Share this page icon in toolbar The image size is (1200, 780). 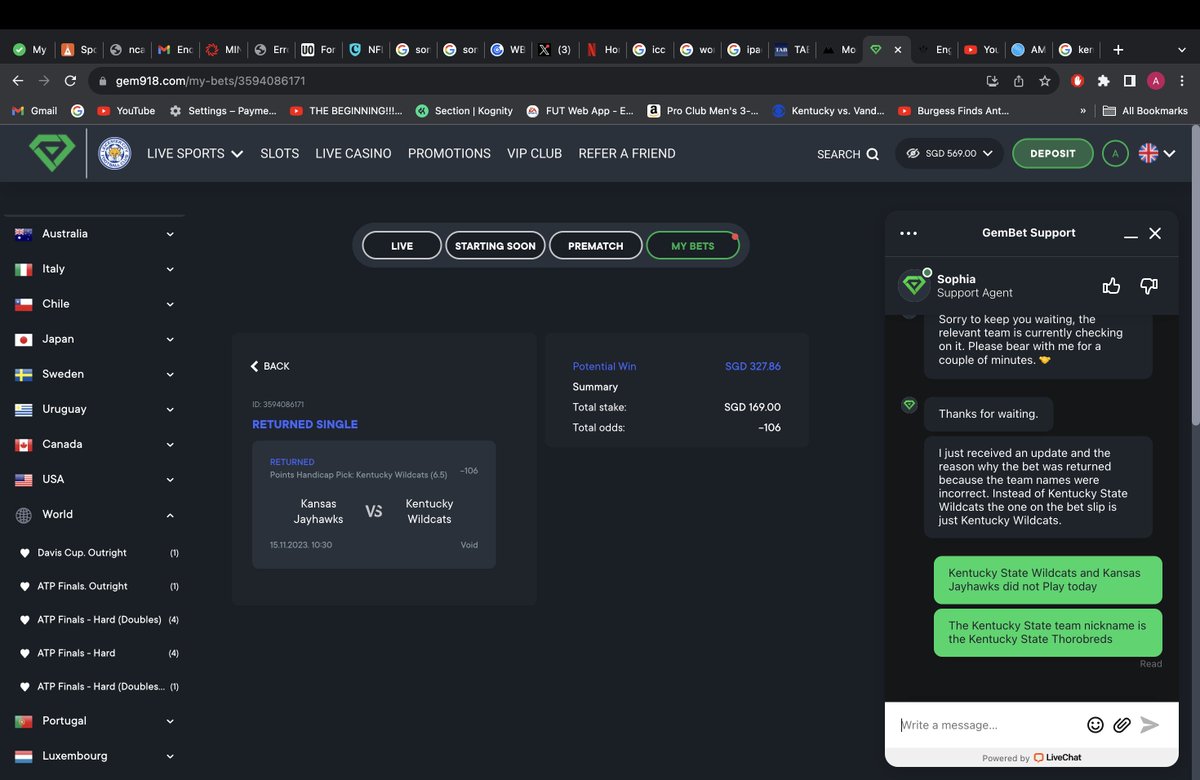tap(1019, 81)
